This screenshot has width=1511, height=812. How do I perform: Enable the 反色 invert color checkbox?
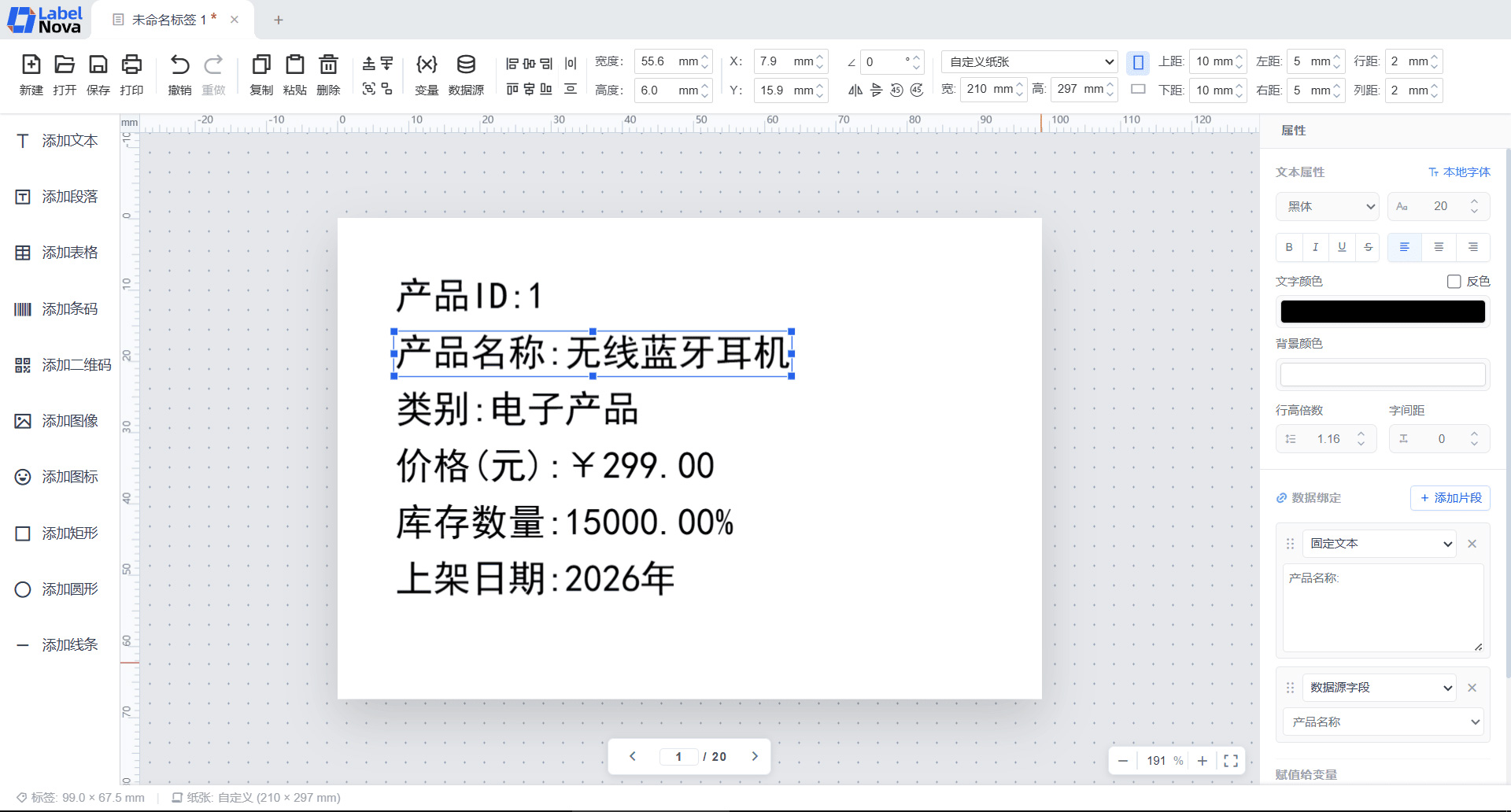pos(1454,281)
